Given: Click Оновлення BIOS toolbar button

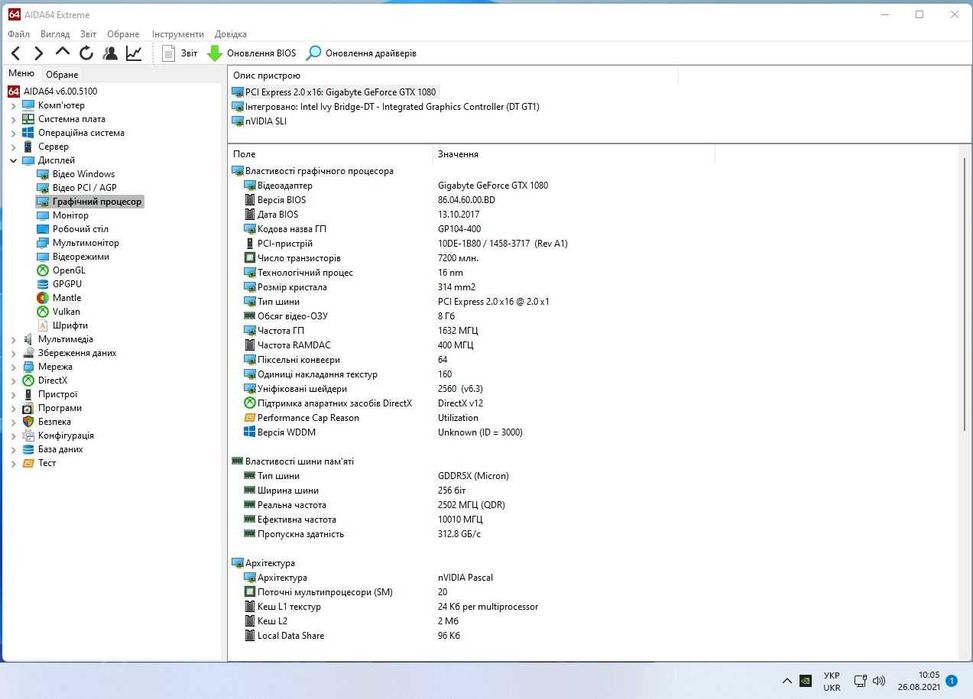Looking at the screenshot, I should [x=252, y=53].
